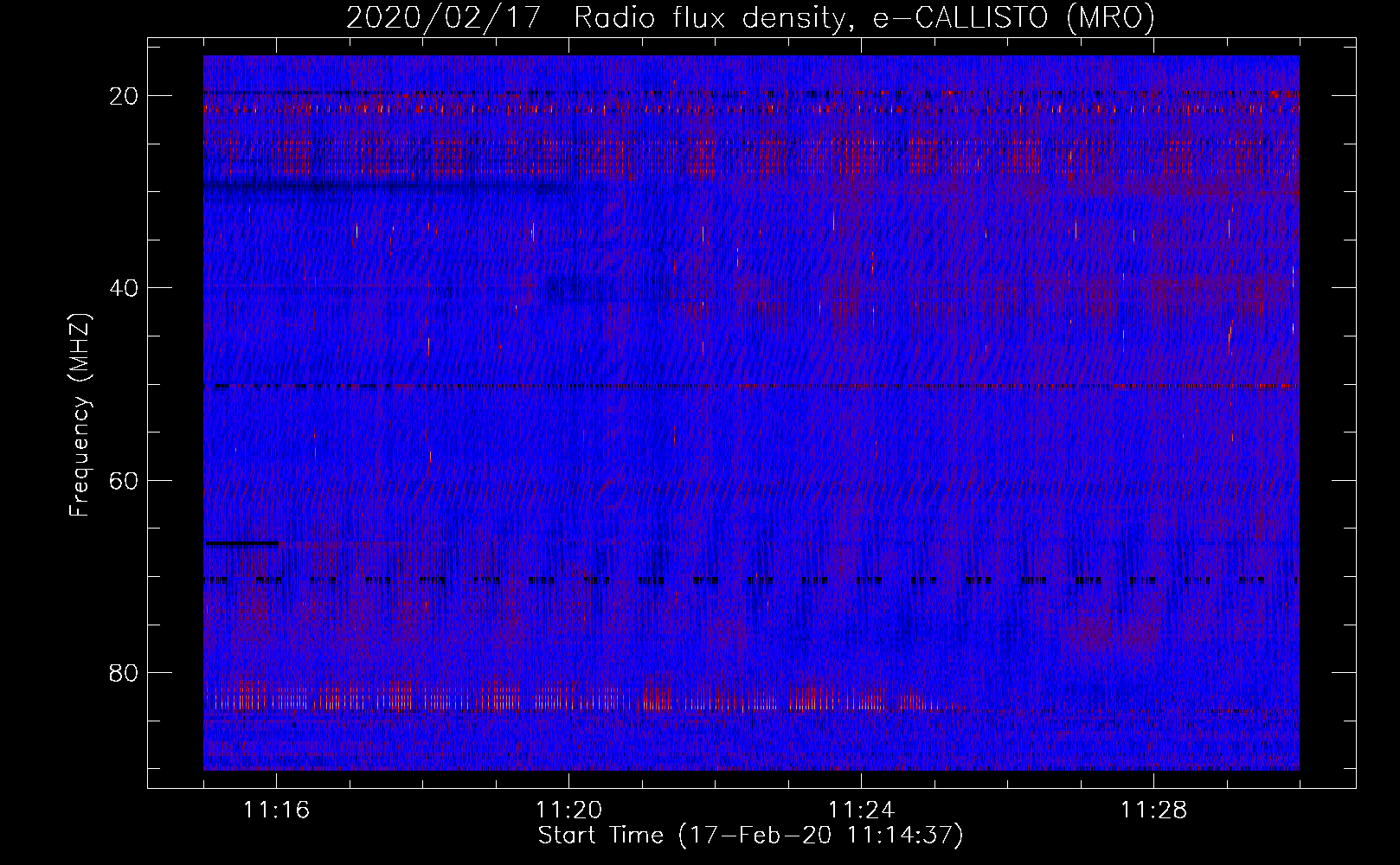The image size is (1400, 865).
Task: Click the "Frequency (MHZ)" y-axis label
Action: [80, 415]
